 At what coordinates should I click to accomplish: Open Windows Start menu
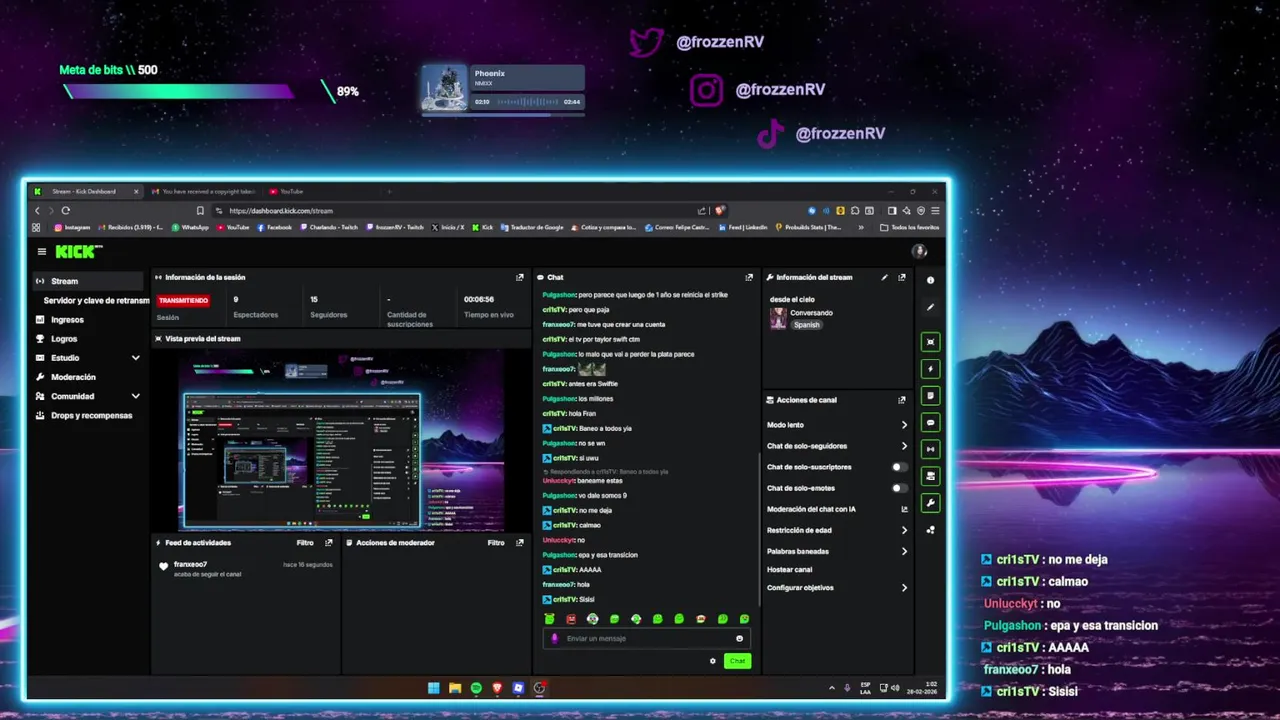[433, 688]
